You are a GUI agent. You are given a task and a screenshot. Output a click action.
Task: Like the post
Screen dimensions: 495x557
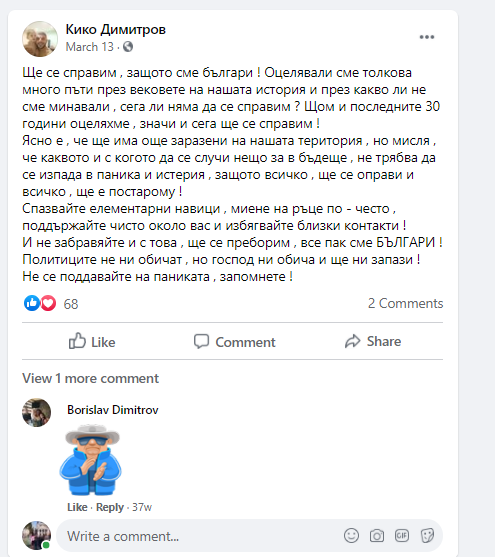(x=92, y=341)
